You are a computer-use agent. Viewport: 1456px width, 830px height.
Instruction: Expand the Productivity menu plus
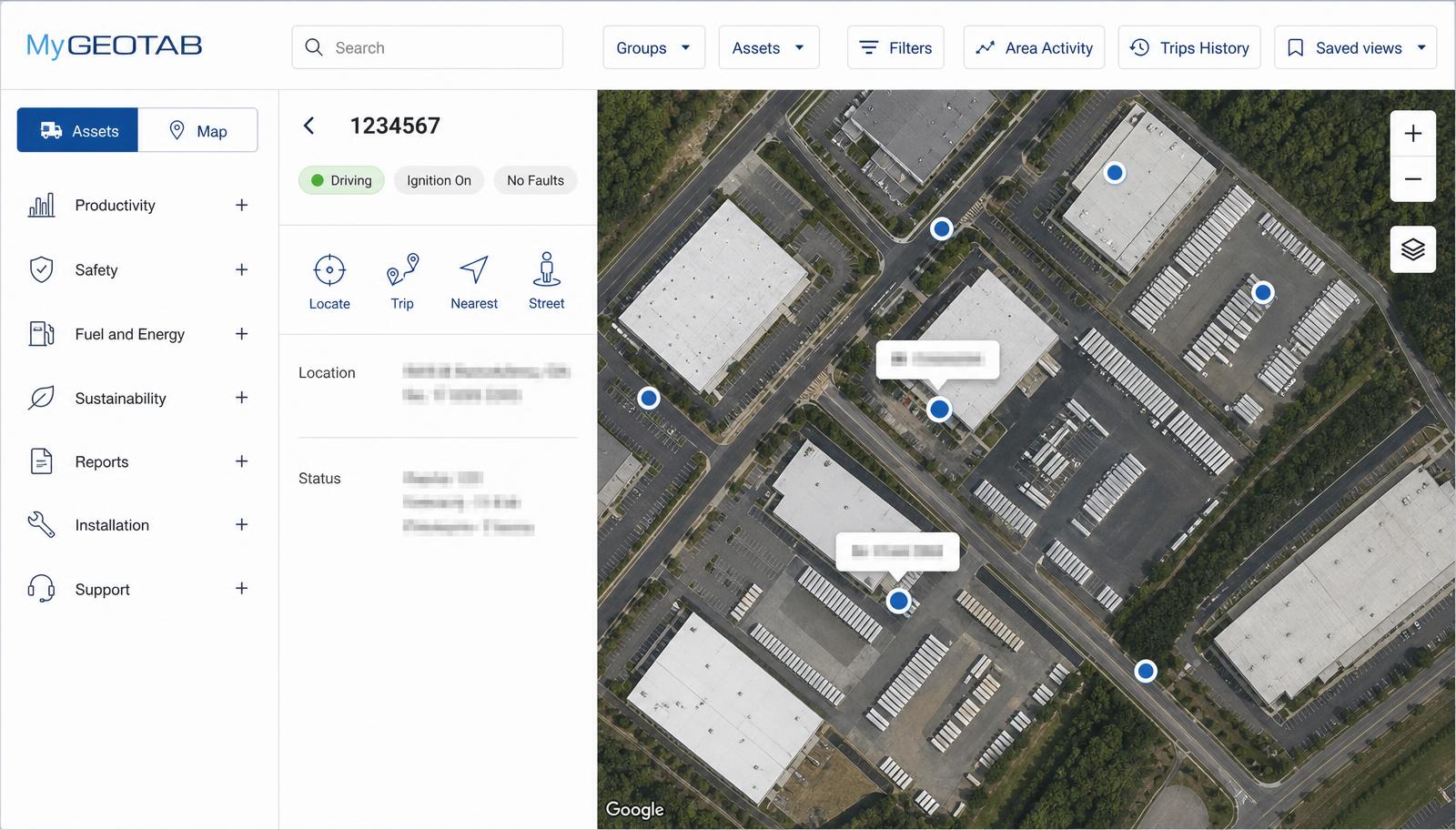click(241, 205)
